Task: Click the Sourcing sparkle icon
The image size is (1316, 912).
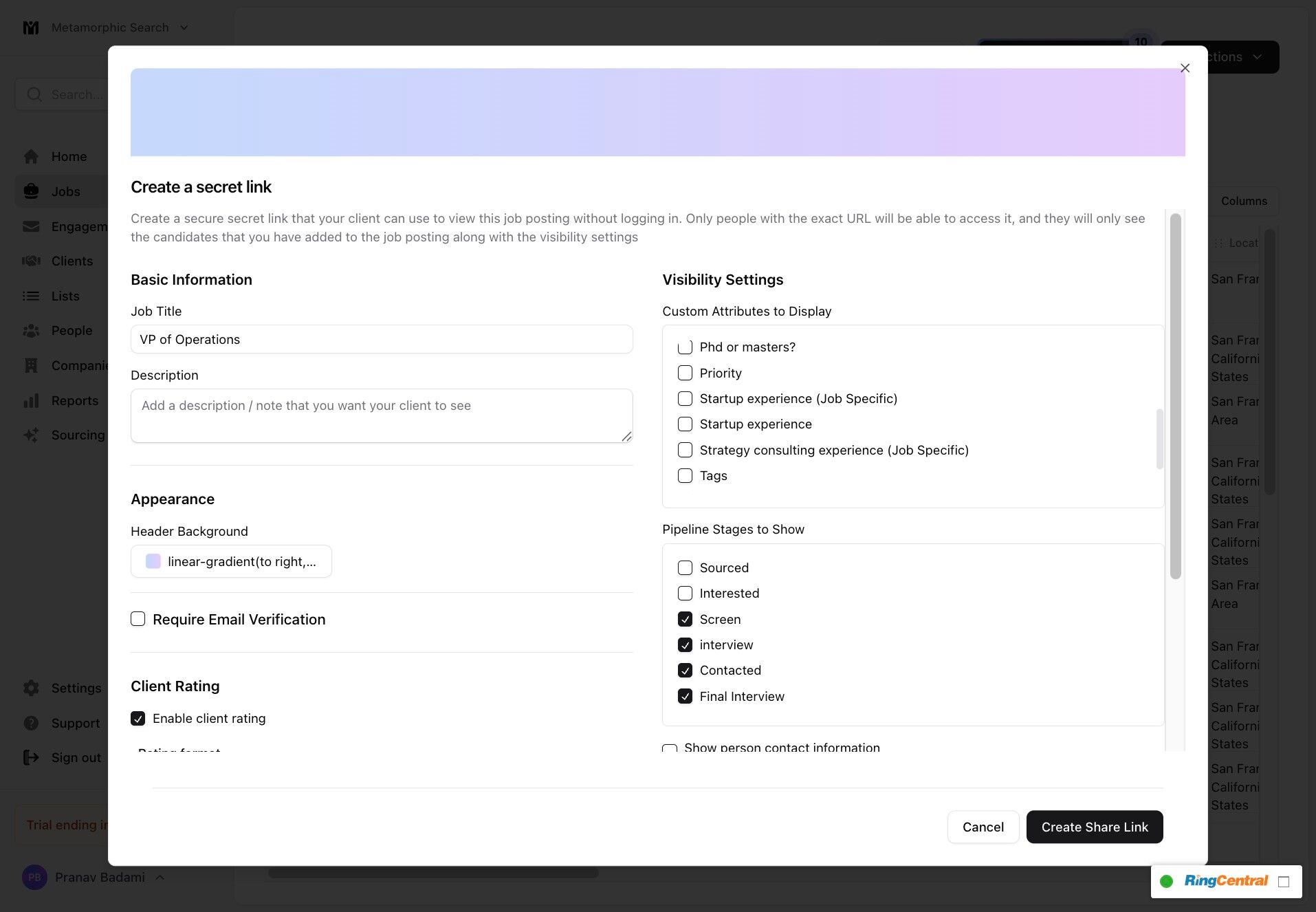Action: [x=31, y=435]
